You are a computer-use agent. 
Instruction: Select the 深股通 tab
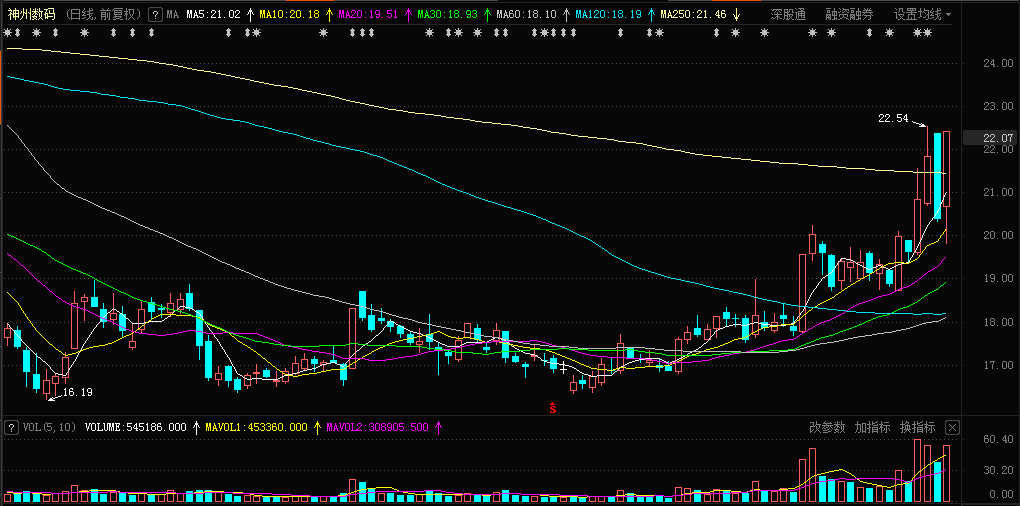click(x=788, y=14)
